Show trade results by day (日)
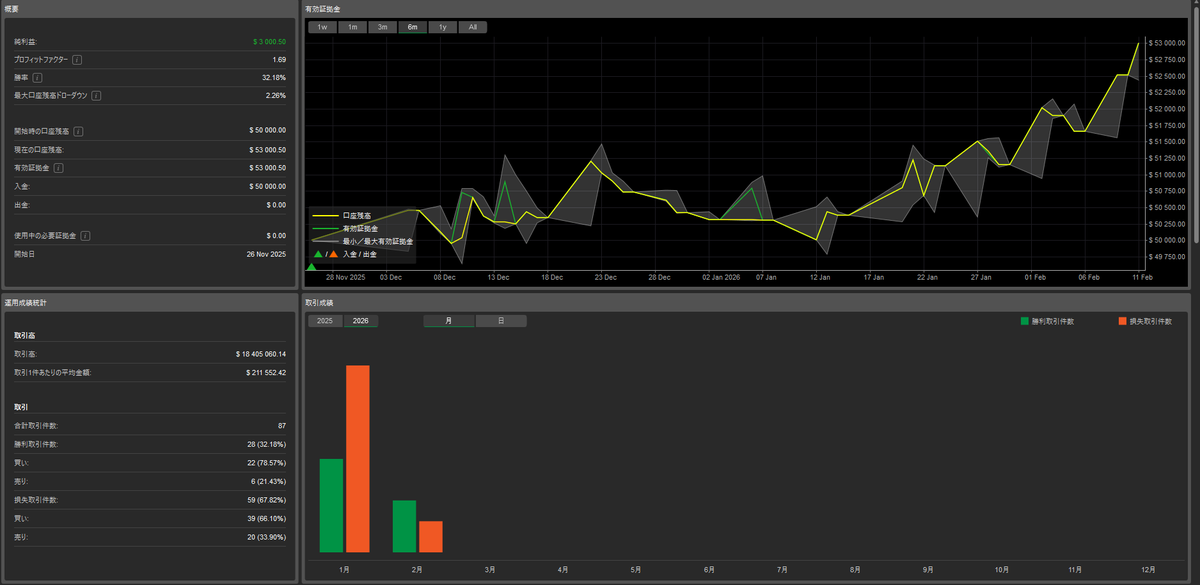This screenshot has height=585, width=1200. 501,321
